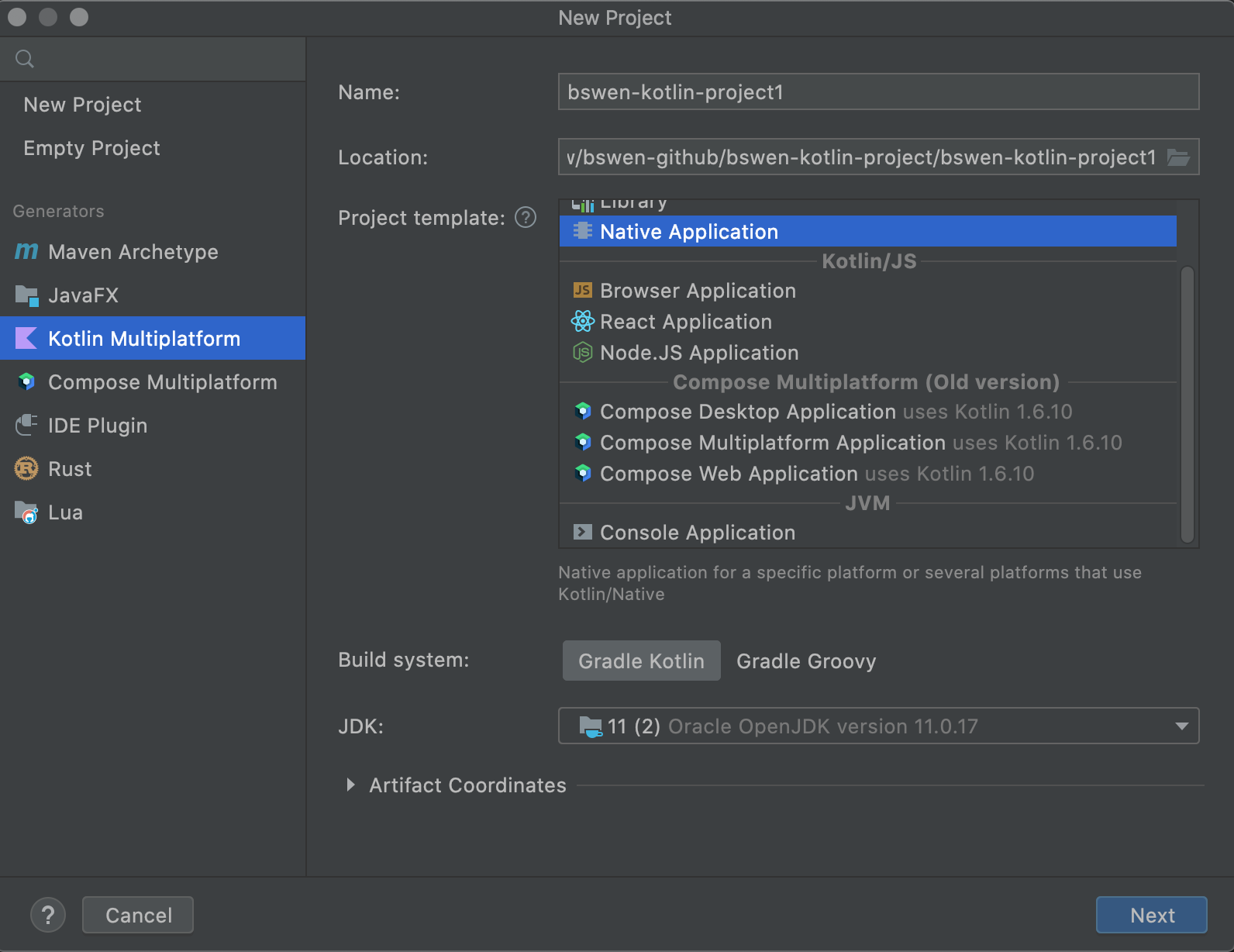Click the Kotlin Multiplatform K icon

(x=26, y=338)
